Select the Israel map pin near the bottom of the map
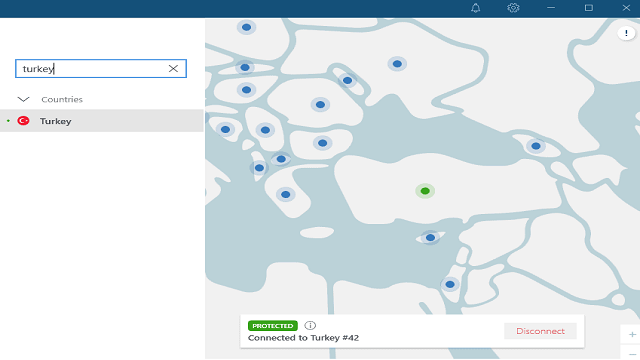640x360 pixels. 450,284
